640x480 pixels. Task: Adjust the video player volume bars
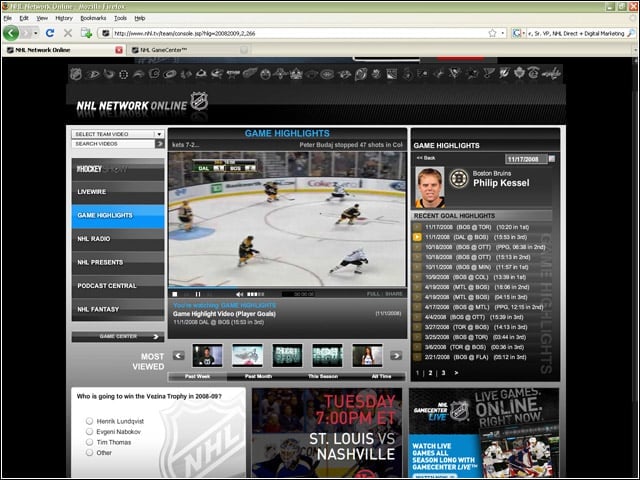pos(256,294)
